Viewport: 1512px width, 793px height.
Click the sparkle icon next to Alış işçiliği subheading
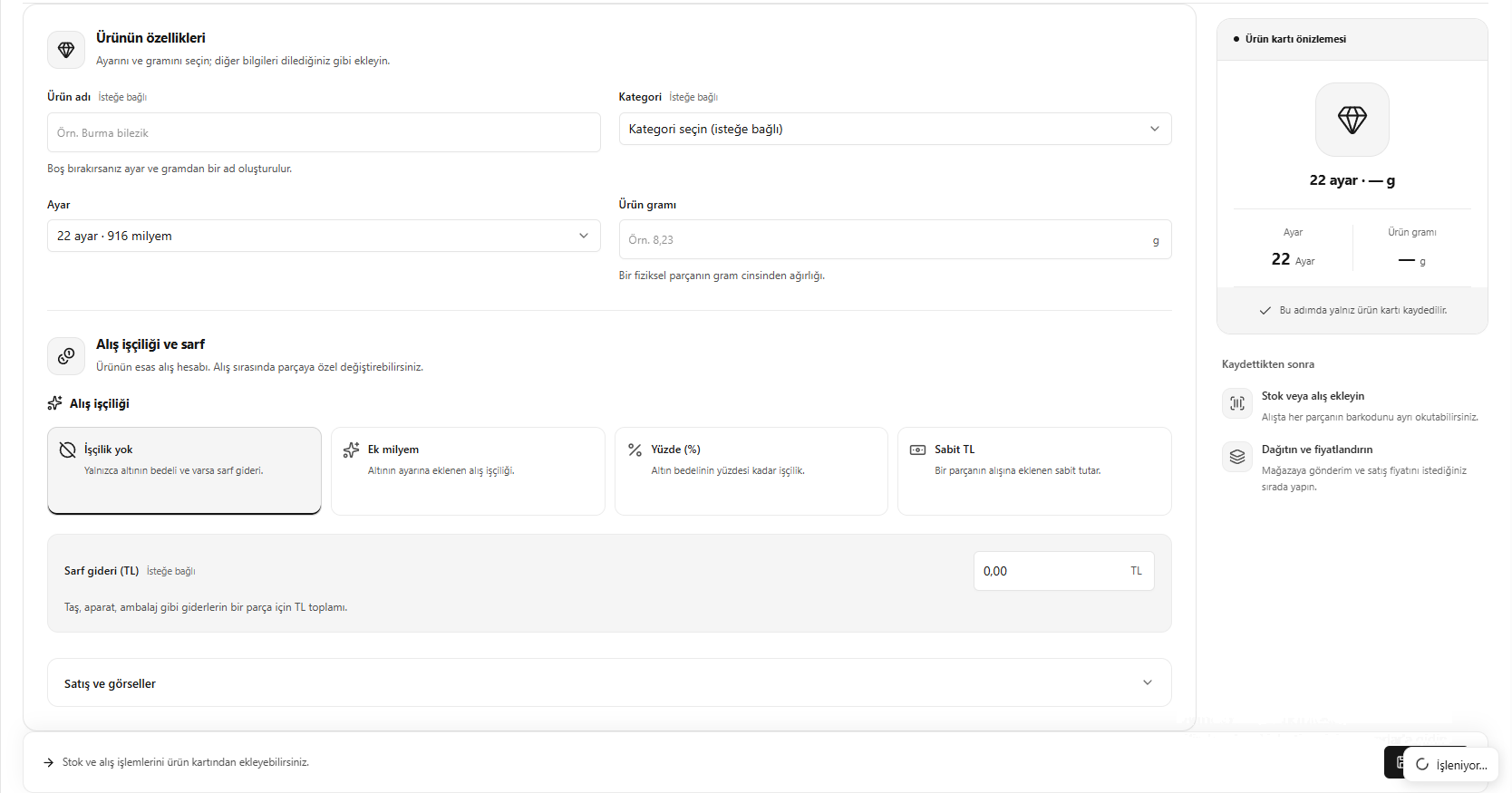point(55,403)
